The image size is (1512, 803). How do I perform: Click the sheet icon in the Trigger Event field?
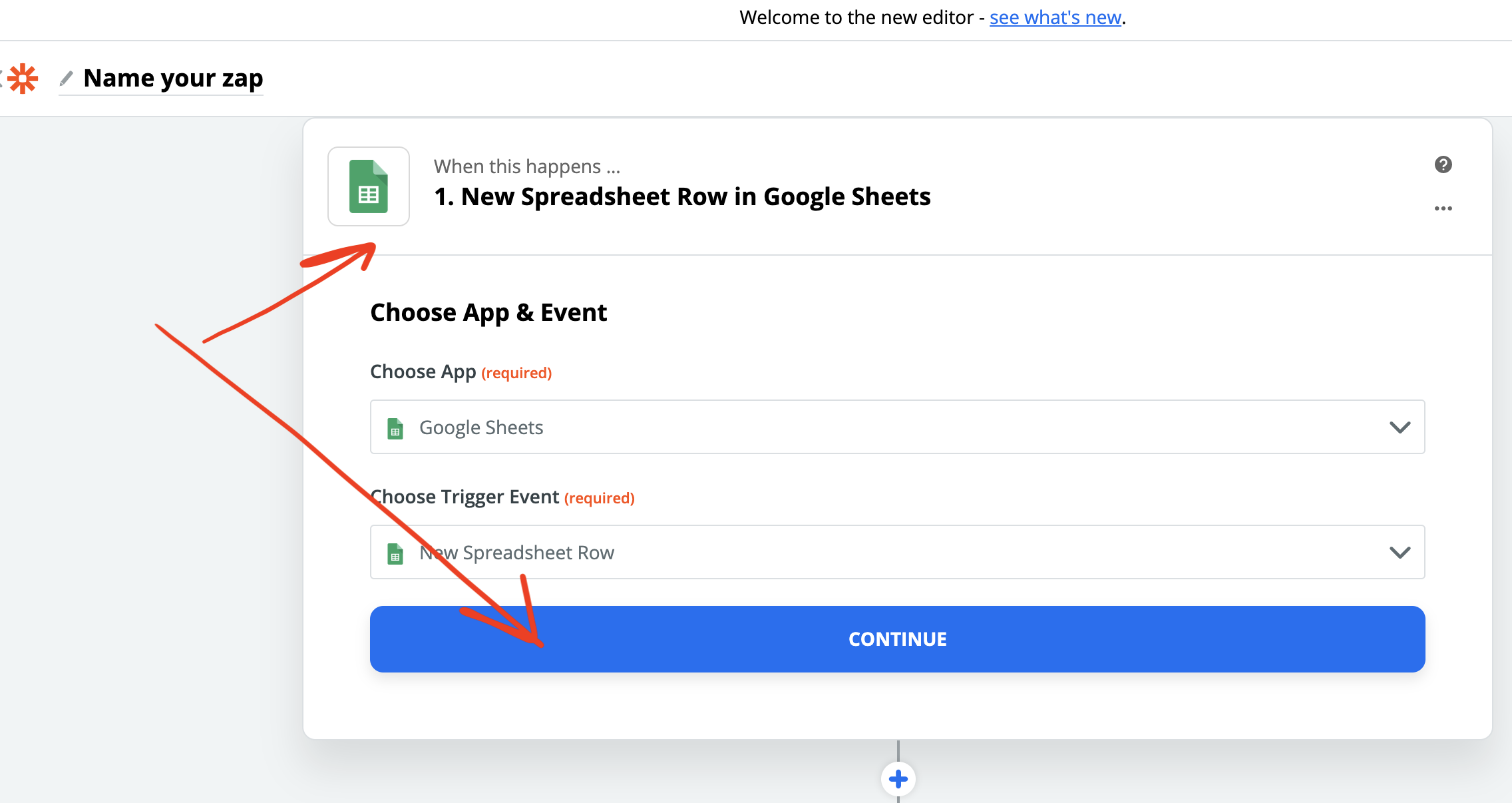point(395,553)
